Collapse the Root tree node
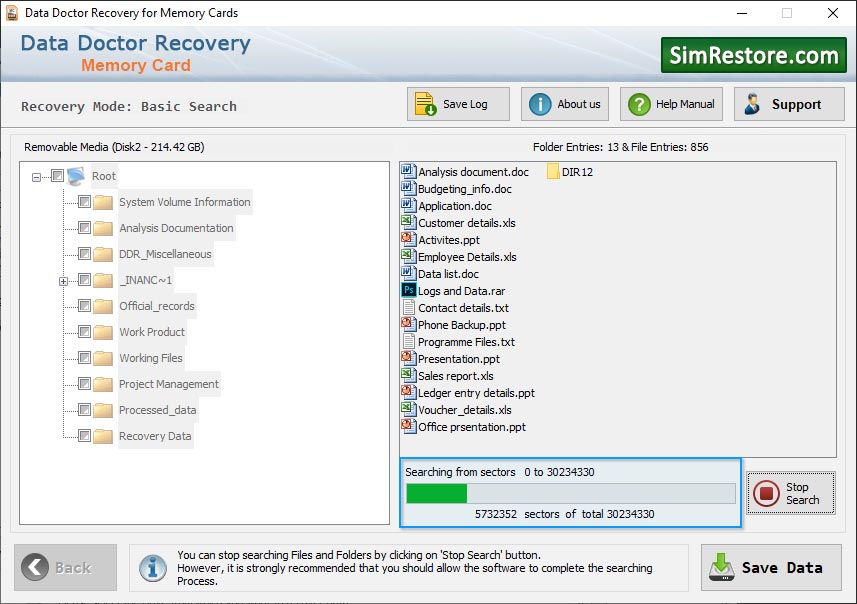This screenshot has height=604, width=857. (x=36, y=177)
